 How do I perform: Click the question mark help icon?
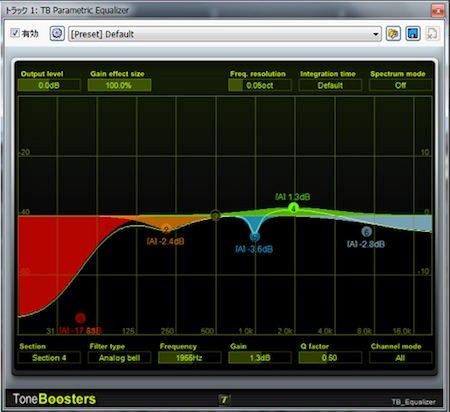pos(224,399)
